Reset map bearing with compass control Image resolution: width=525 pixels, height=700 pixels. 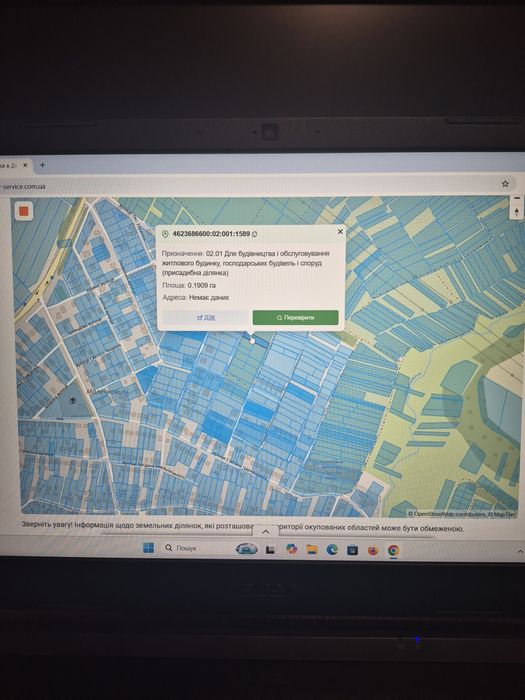(517, 211)
